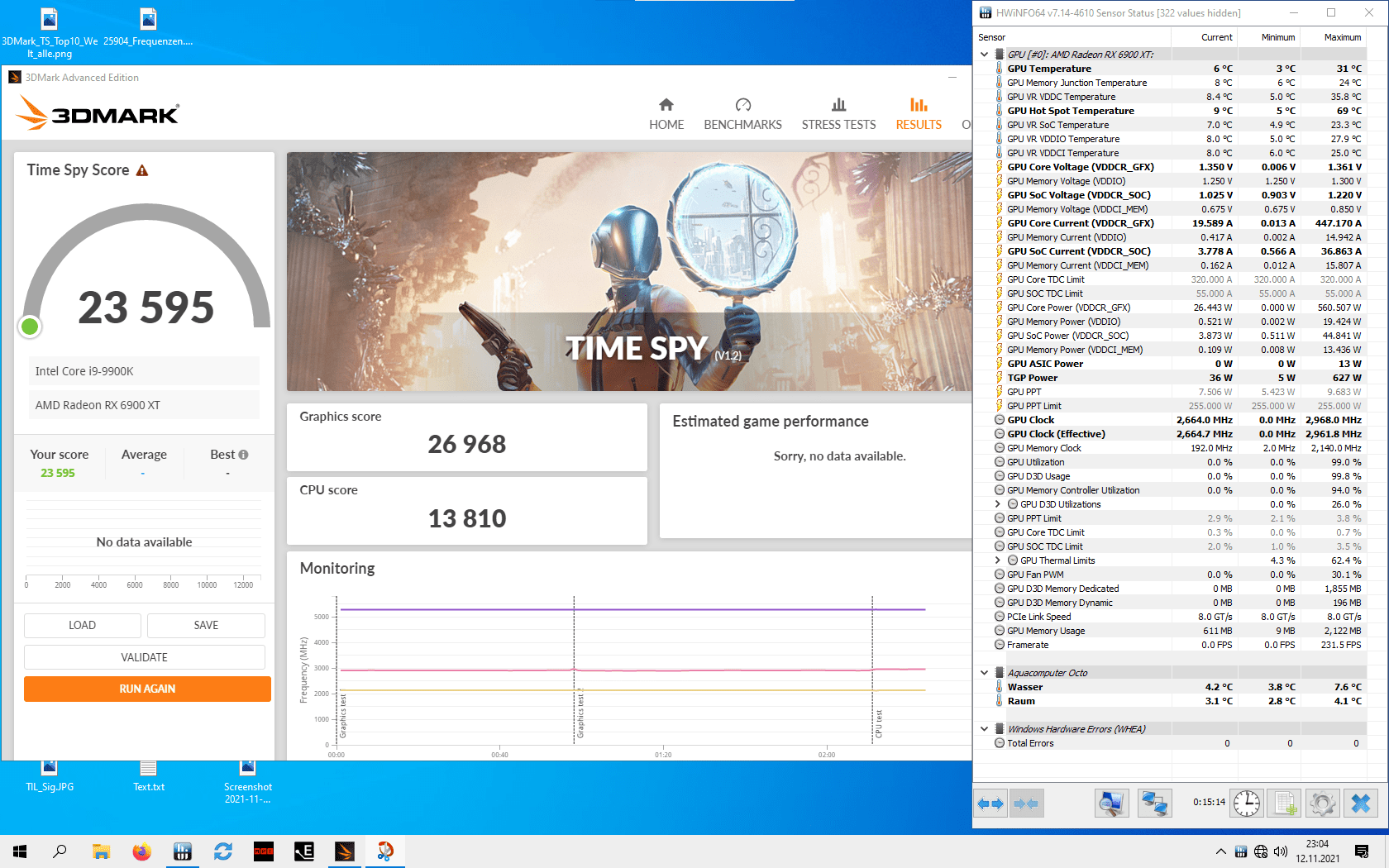
Task: Open HWiNFO sensor settings gear
Action: pyautogui.click(x=1322, y=803)
